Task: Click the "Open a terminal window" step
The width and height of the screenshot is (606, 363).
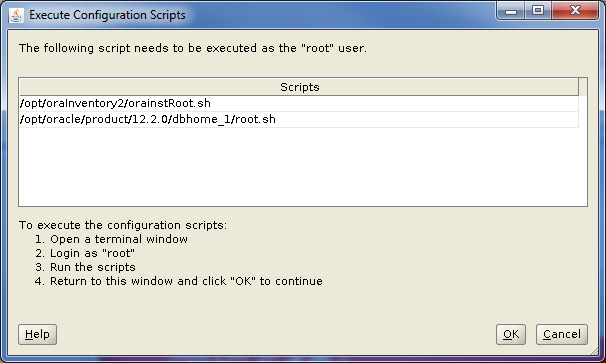Action: (x=111, y=239)
